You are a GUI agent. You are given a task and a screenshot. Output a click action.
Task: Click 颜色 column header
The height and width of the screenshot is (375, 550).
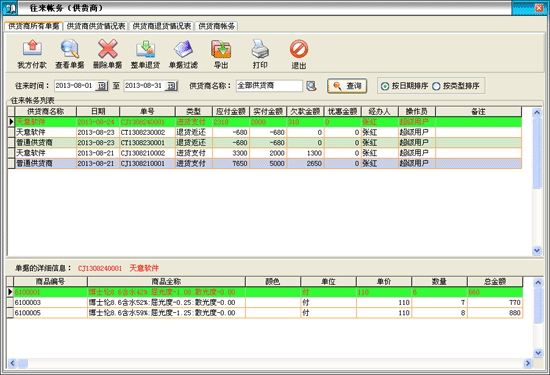[273, 282]
